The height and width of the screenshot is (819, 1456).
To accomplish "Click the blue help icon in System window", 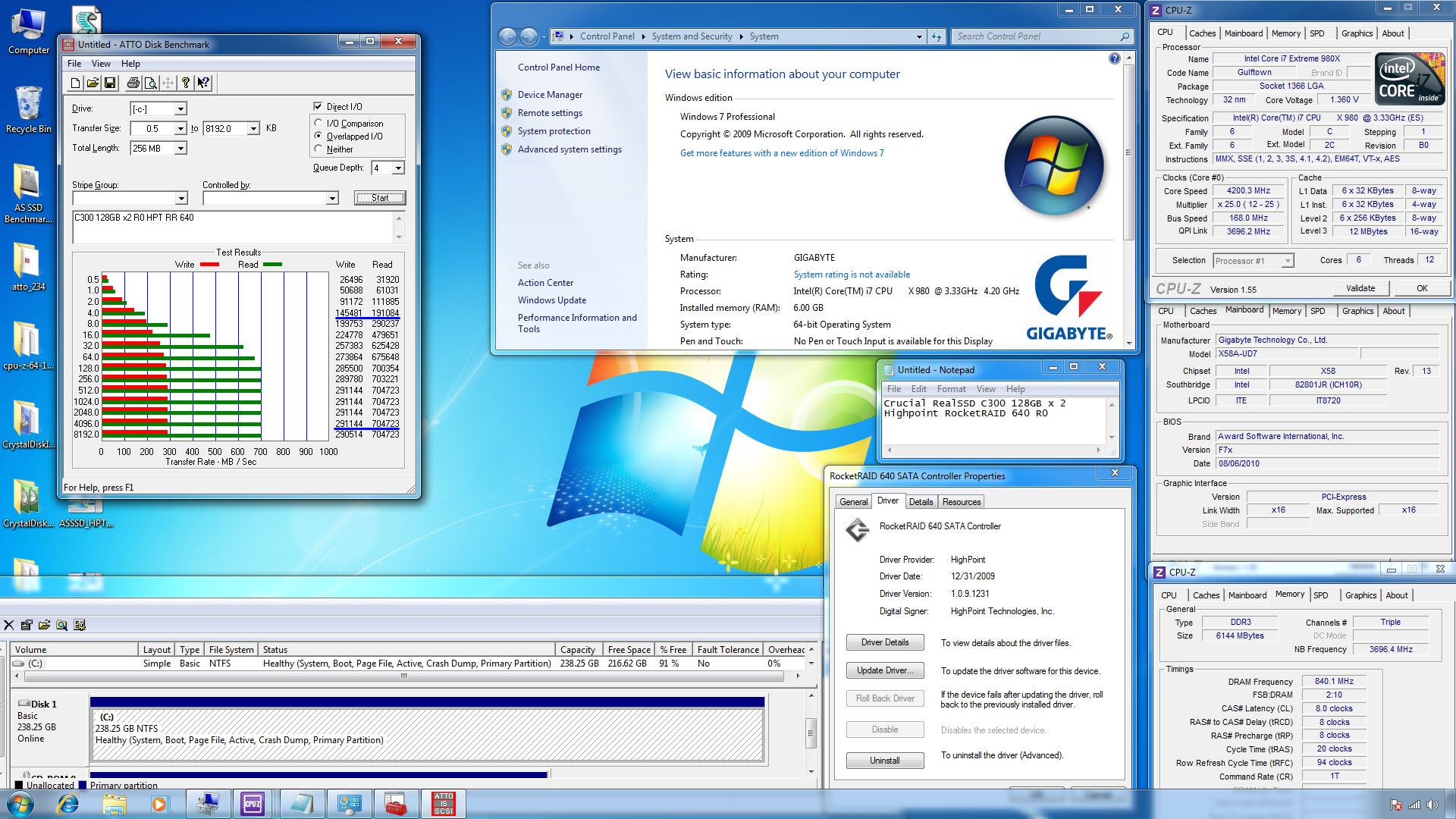I will (1114, 58).
